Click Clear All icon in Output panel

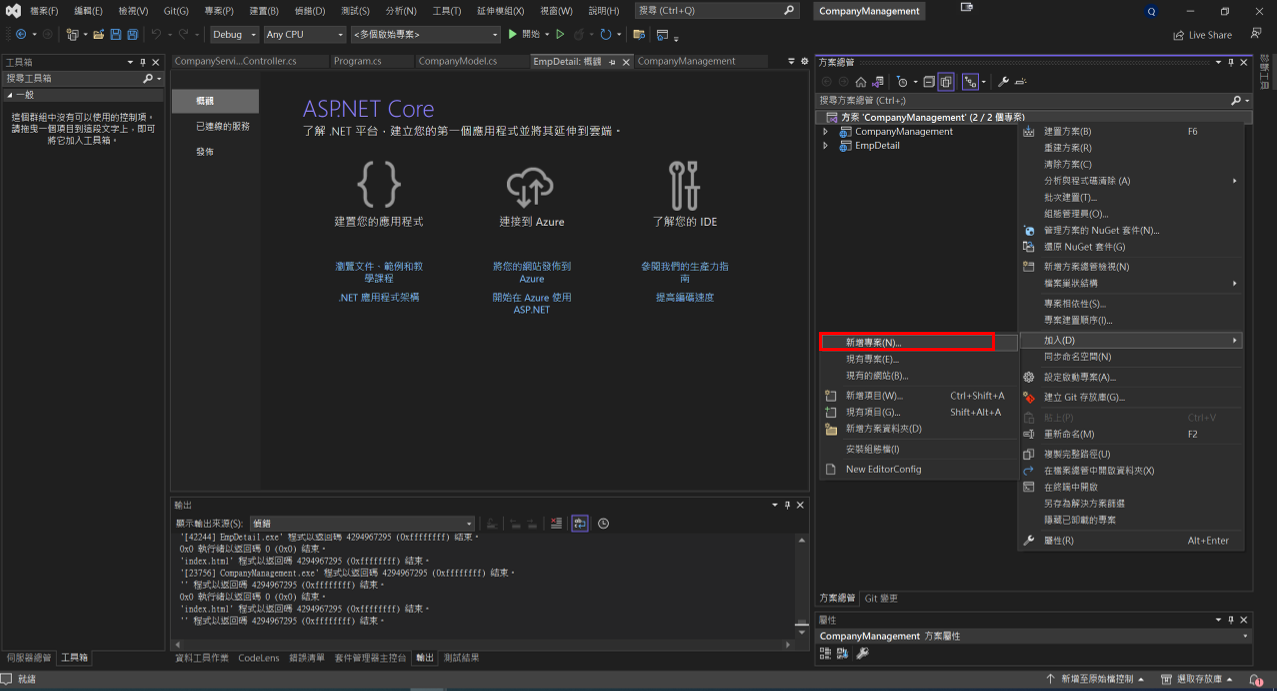coord(557,523)
